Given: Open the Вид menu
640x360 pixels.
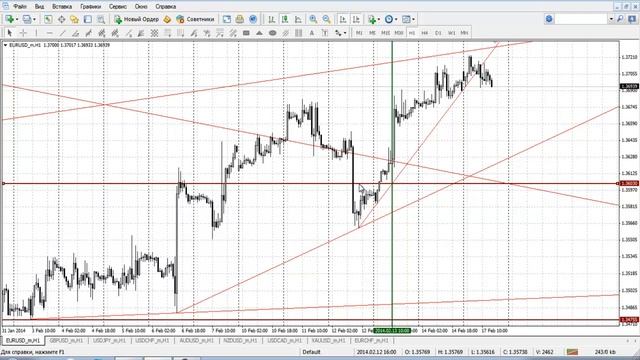Looking at the screenshot, I should [x=39, y=7].
